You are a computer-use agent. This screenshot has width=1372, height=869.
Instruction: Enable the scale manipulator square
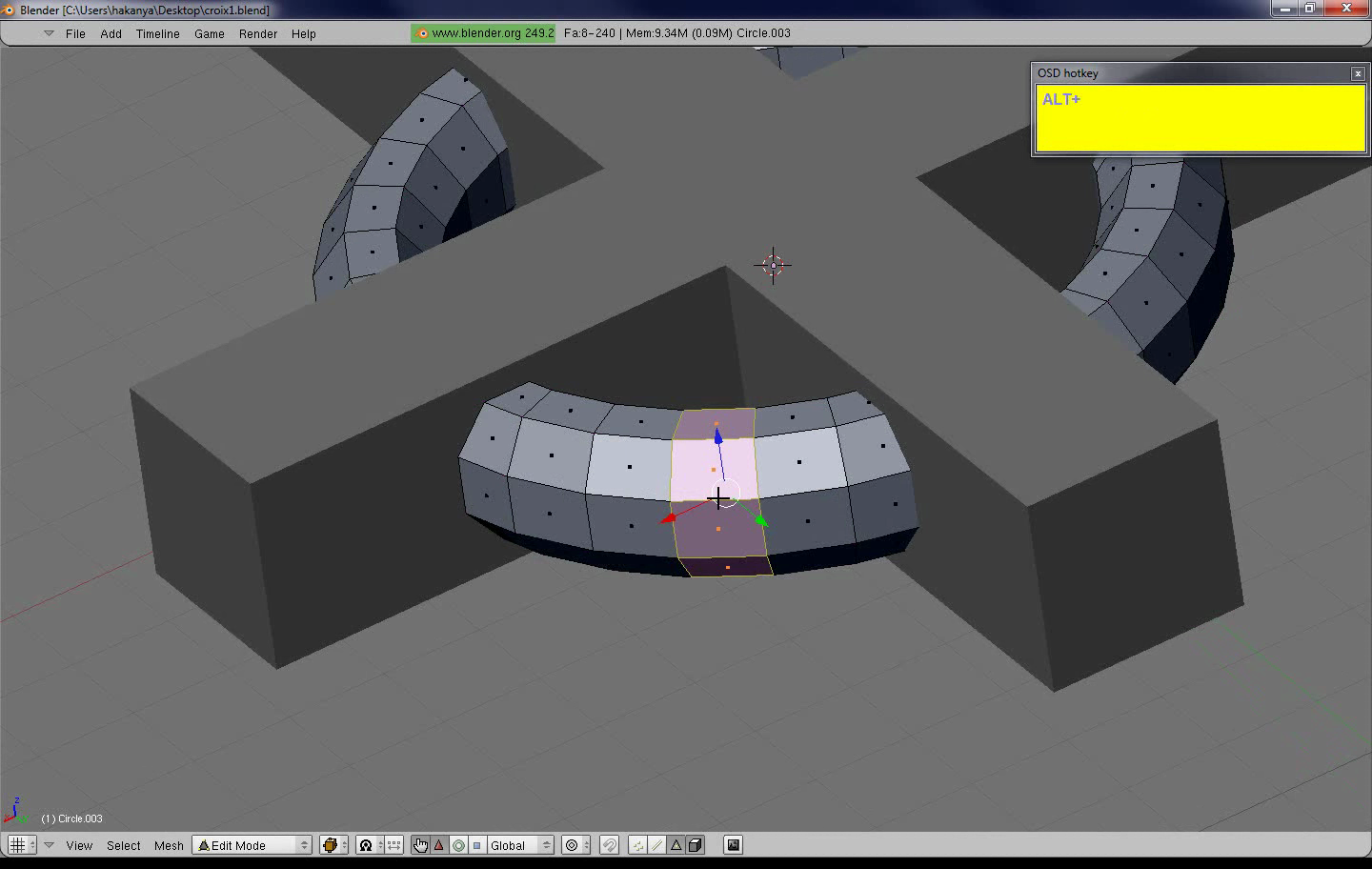(x=477, y=845)
